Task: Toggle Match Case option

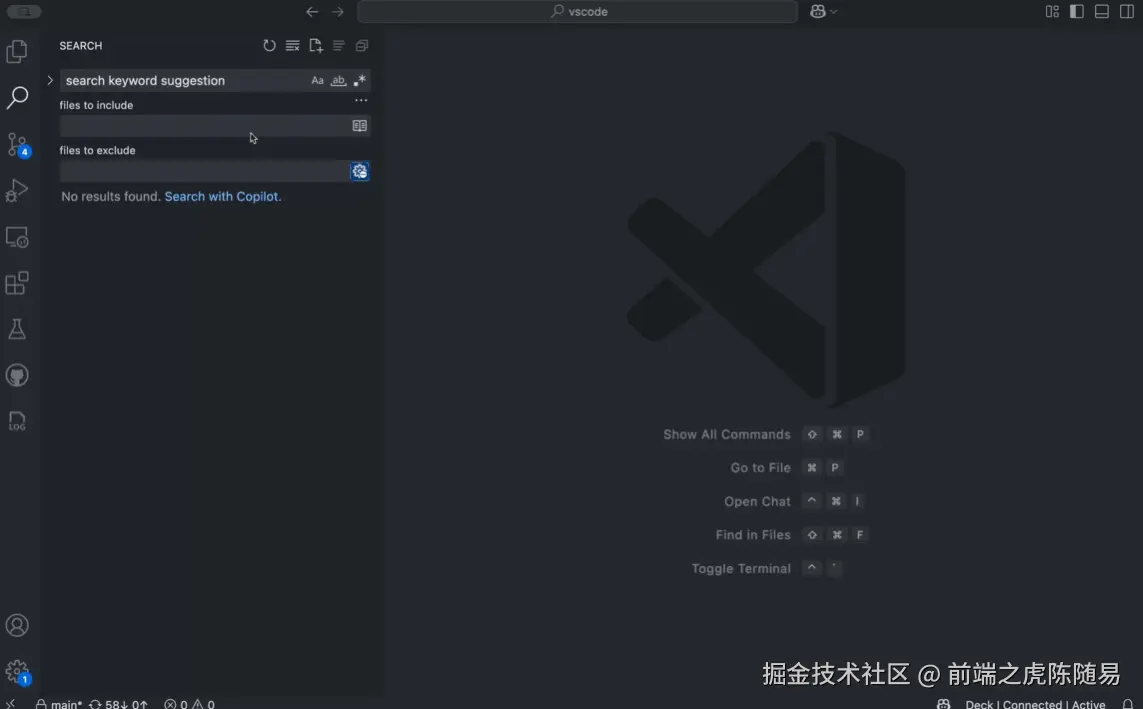Action: (317, 80)
